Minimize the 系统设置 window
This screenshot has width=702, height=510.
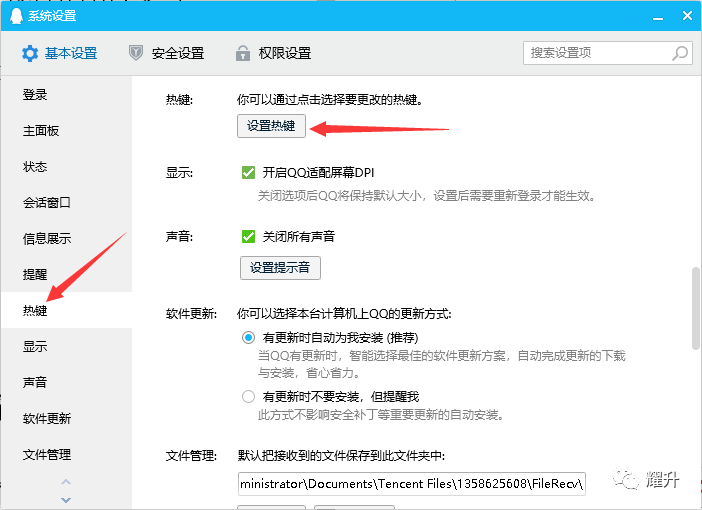click(x=658, y=17)
